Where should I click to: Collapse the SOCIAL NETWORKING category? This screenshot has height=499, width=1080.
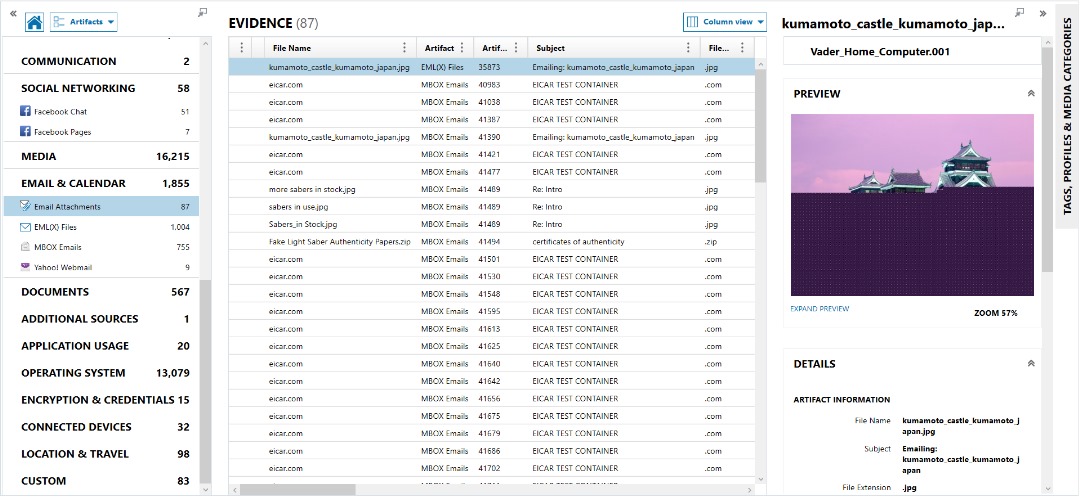click(101, 88)
